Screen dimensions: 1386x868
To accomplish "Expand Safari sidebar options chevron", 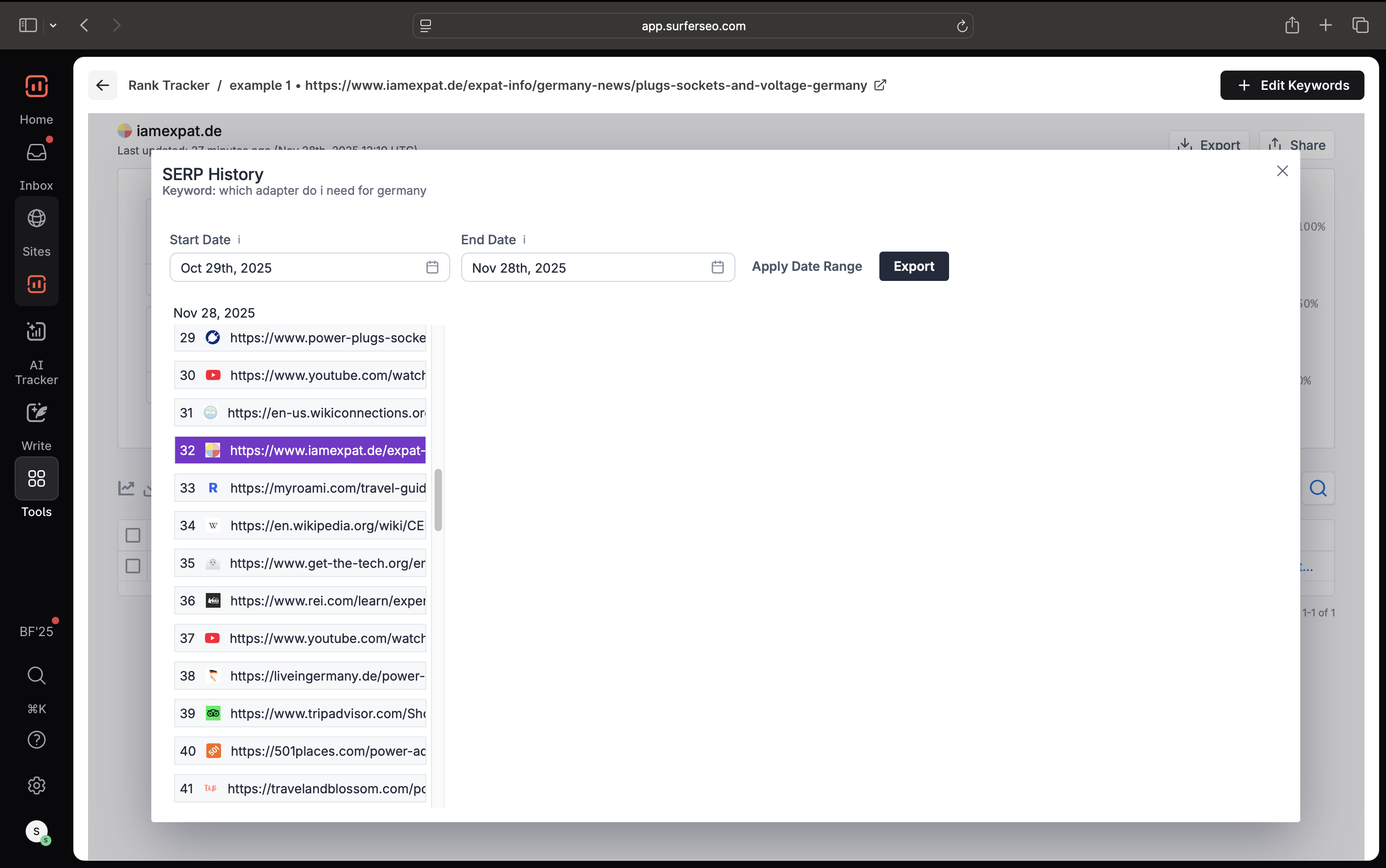I will click(53, 25).
